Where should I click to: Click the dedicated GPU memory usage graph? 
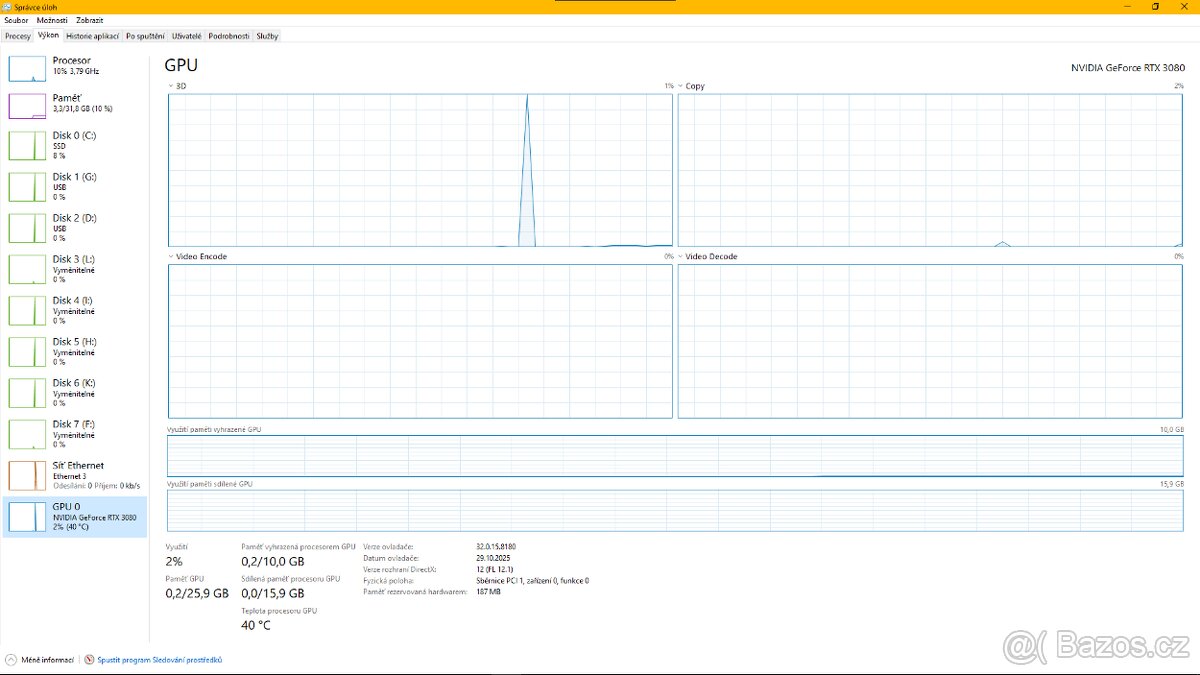point(675,456)
